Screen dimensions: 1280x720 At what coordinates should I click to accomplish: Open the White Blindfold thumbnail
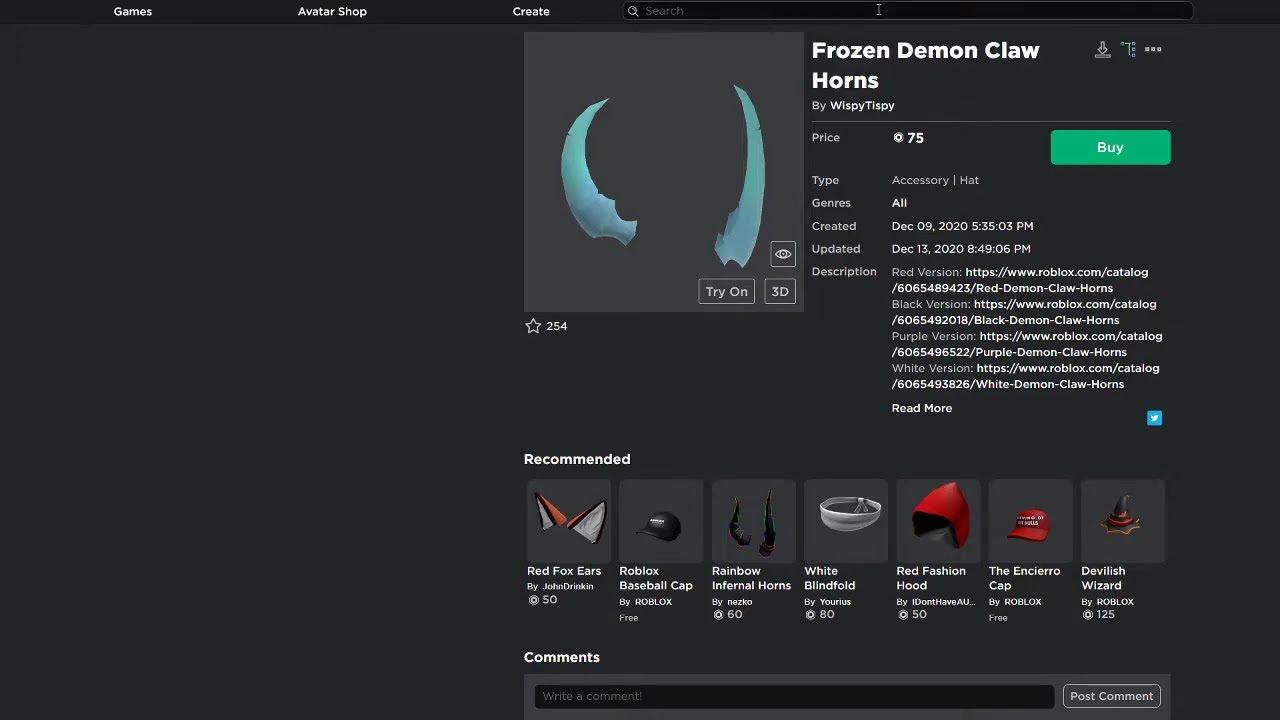(846, 520)
